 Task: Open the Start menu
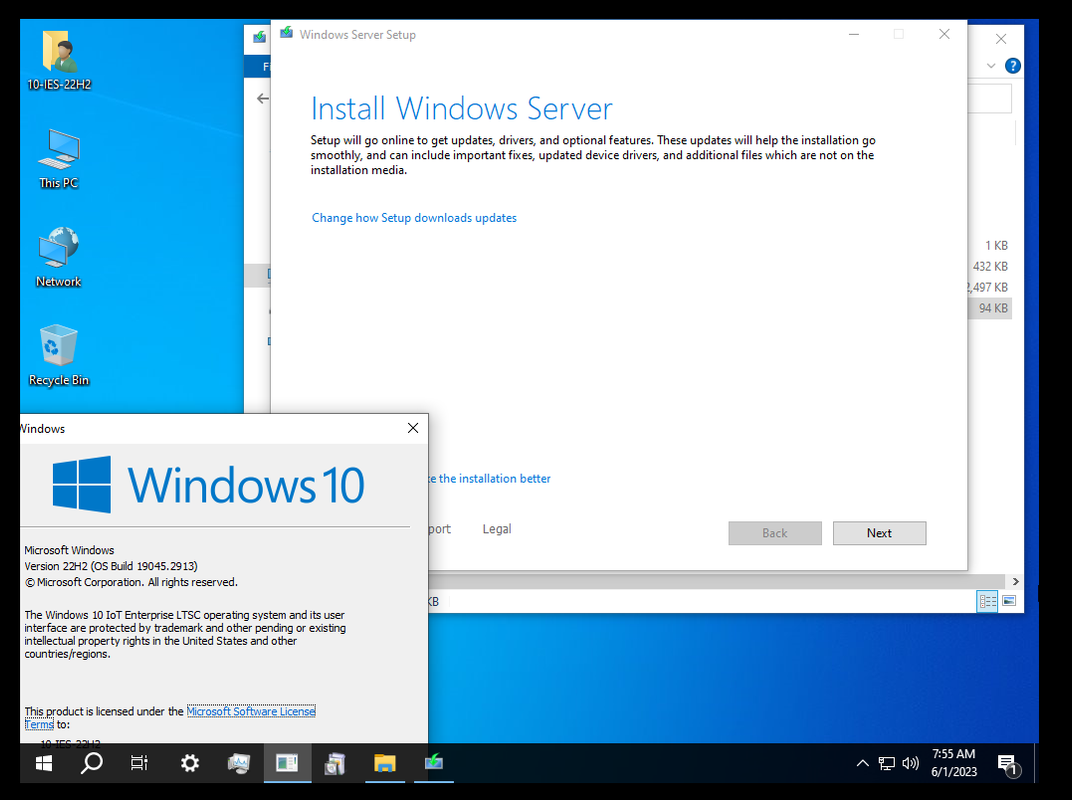[x=44, y=763]
